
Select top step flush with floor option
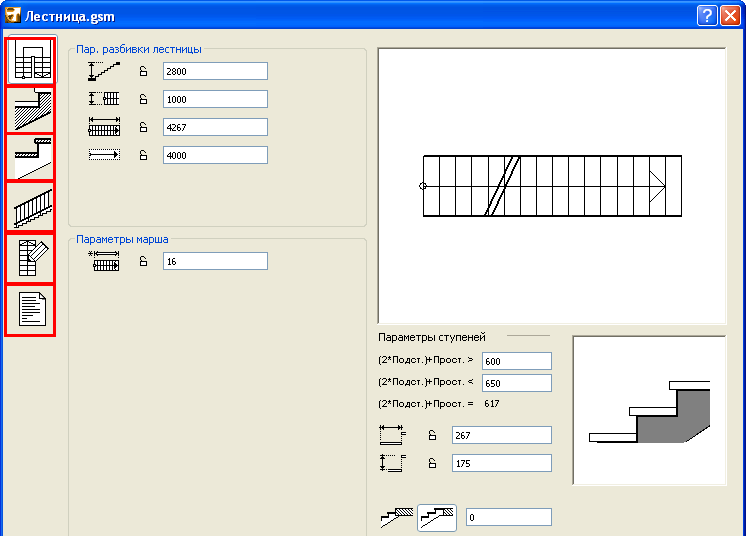click(437, 517)
